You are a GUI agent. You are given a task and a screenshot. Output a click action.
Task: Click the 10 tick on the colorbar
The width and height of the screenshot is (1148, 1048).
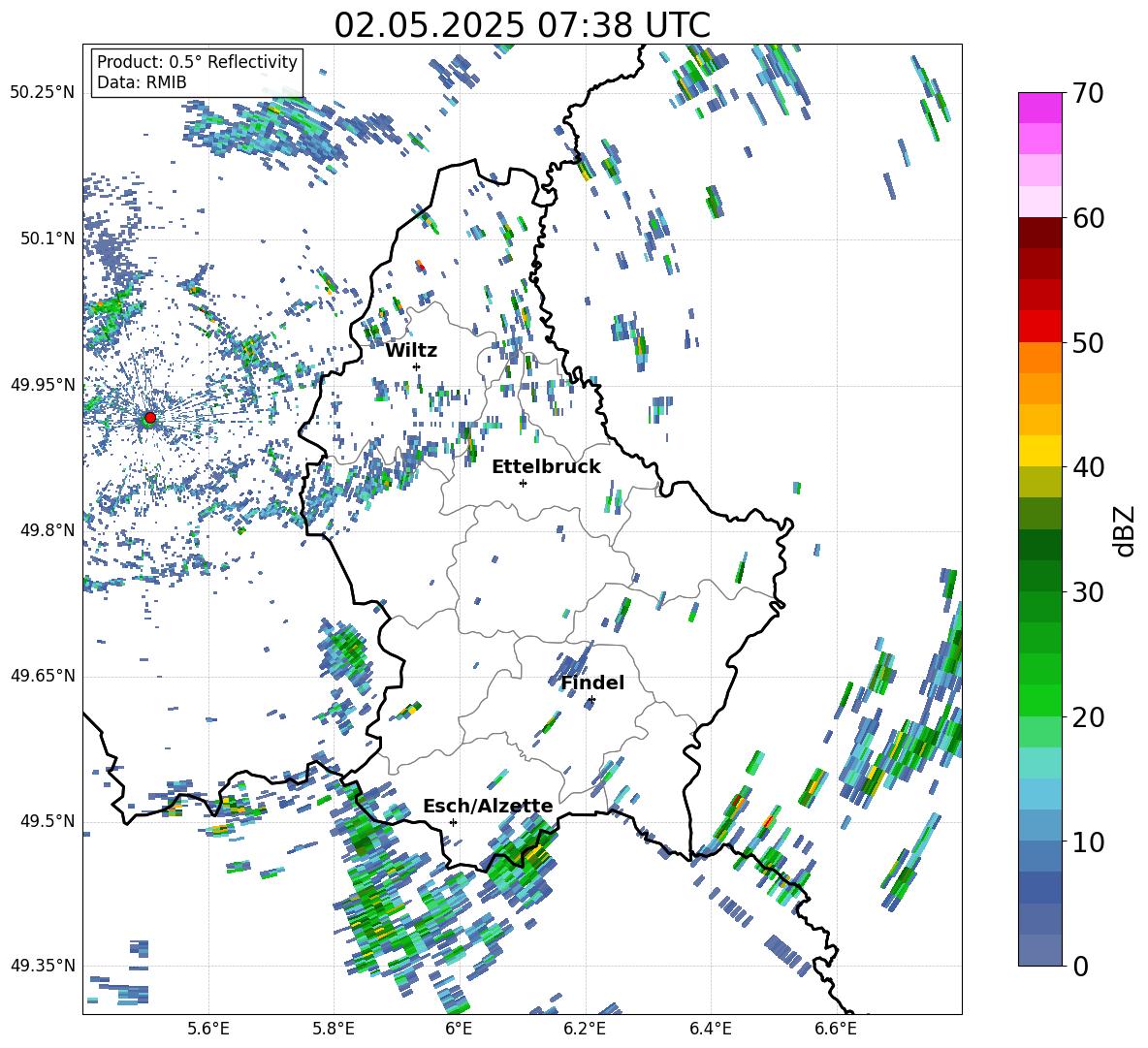(x=1088, y=842)
